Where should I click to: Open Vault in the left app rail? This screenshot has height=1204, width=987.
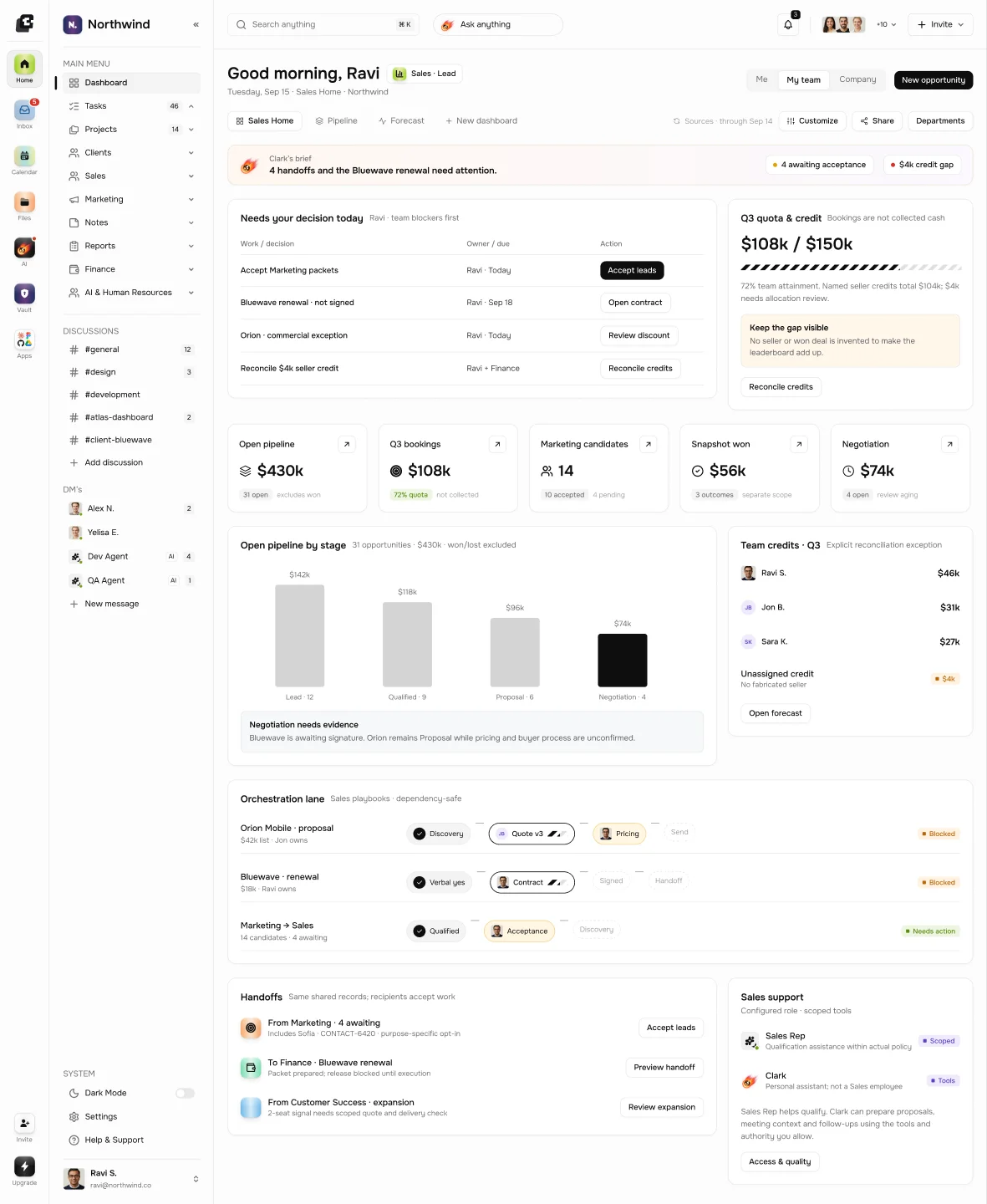coord(24,298)
